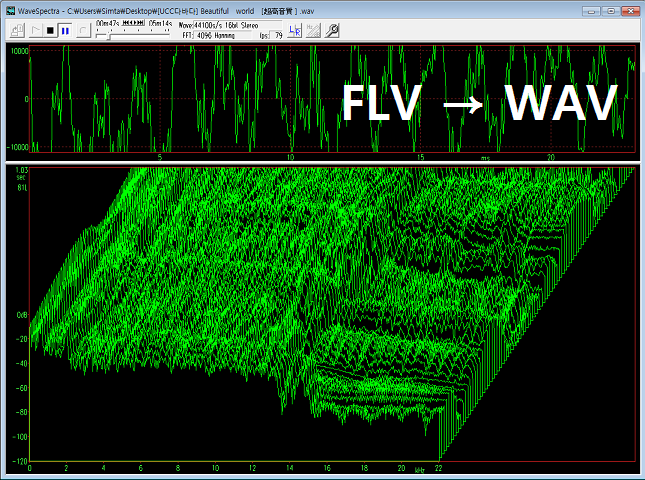Click the Hz measurement icon
Screen dimensions: 645x480
point(312,30)
